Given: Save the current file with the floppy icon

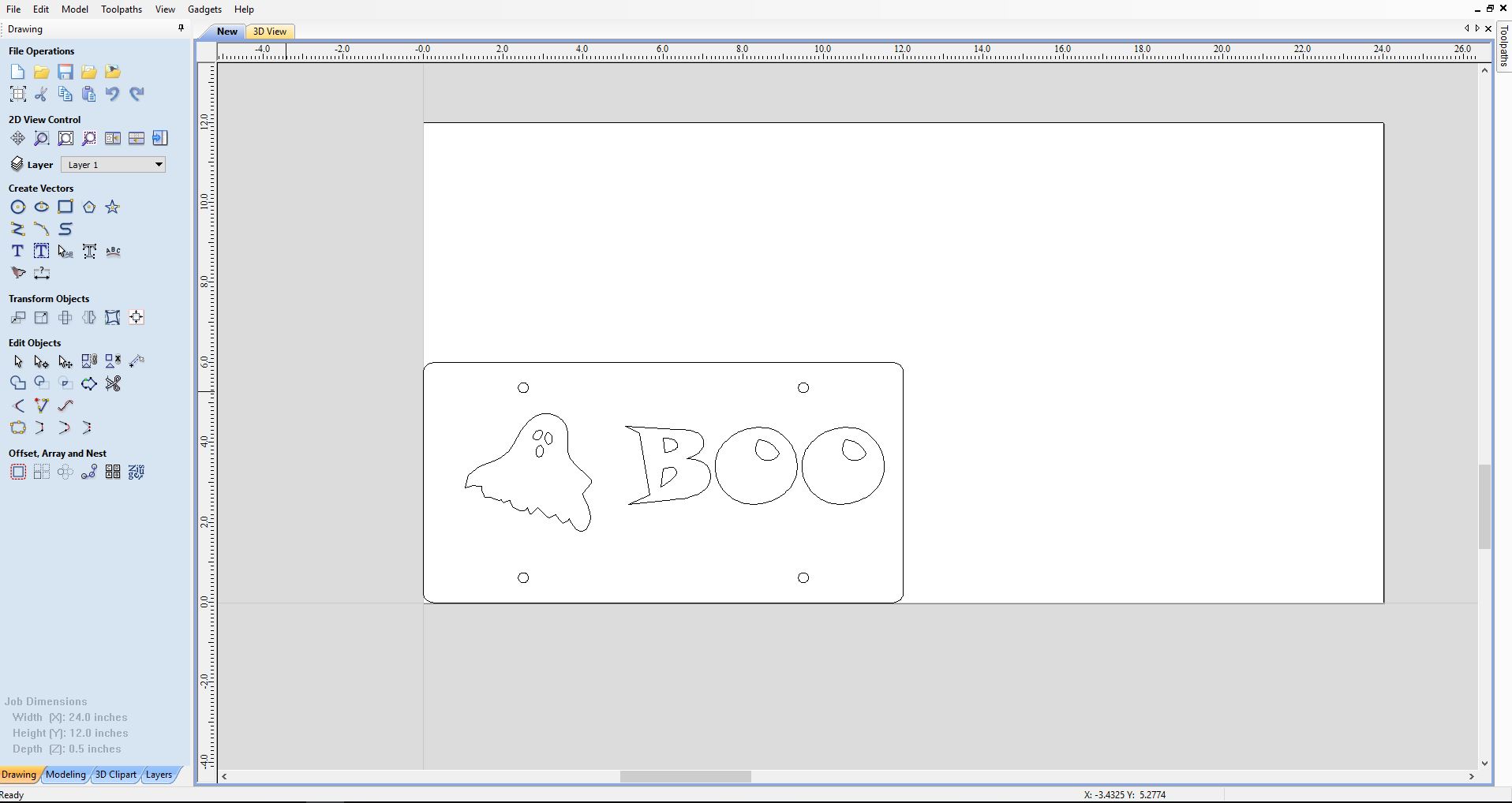Looking at the screenshot, I should tap(65, 72).
